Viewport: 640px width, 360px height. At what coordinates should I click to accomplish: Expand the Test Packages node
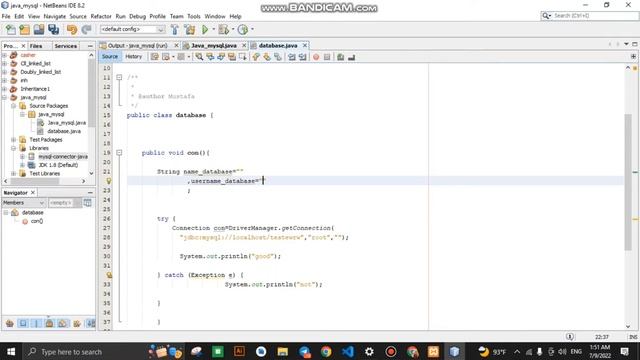pos(13,140)
